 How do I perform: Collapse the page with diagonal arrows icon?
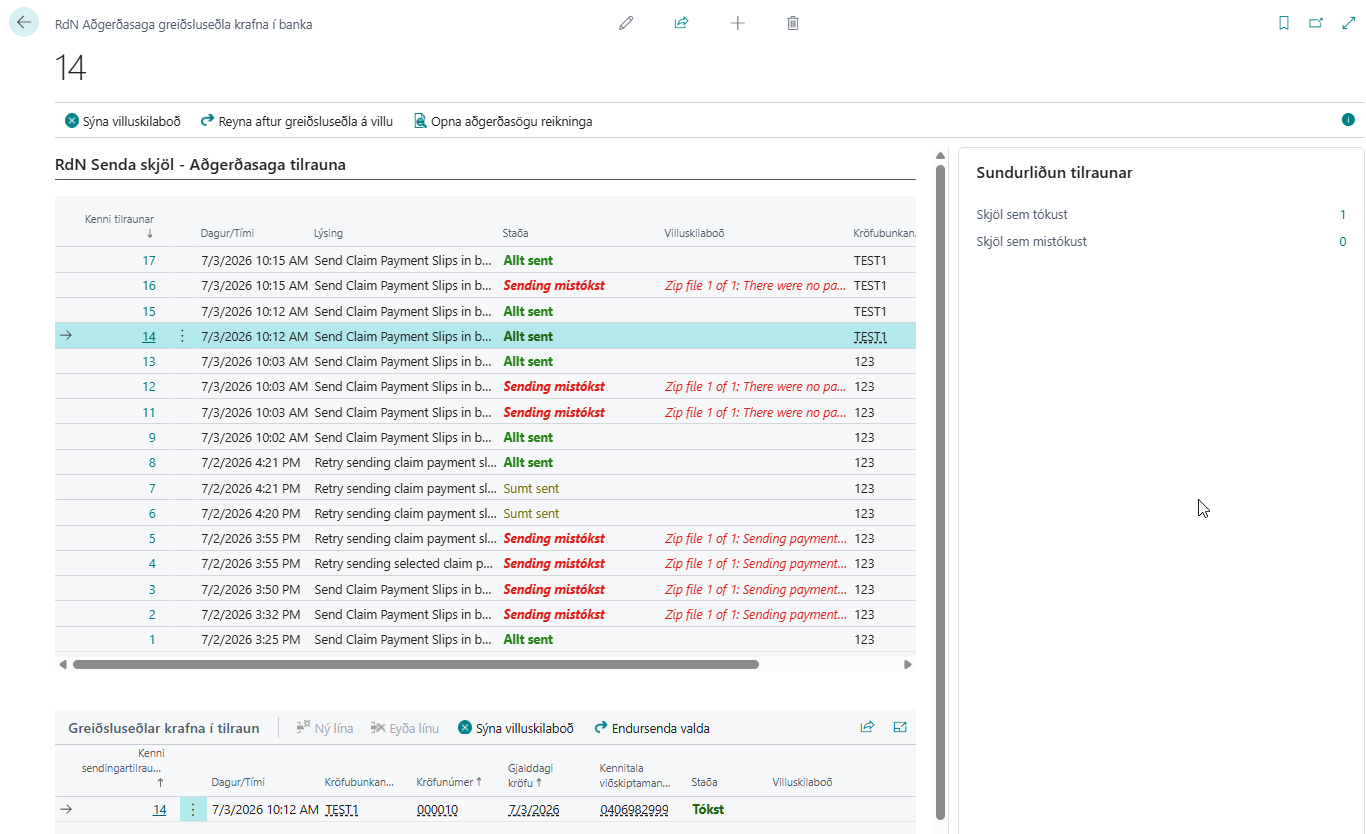1348,23
